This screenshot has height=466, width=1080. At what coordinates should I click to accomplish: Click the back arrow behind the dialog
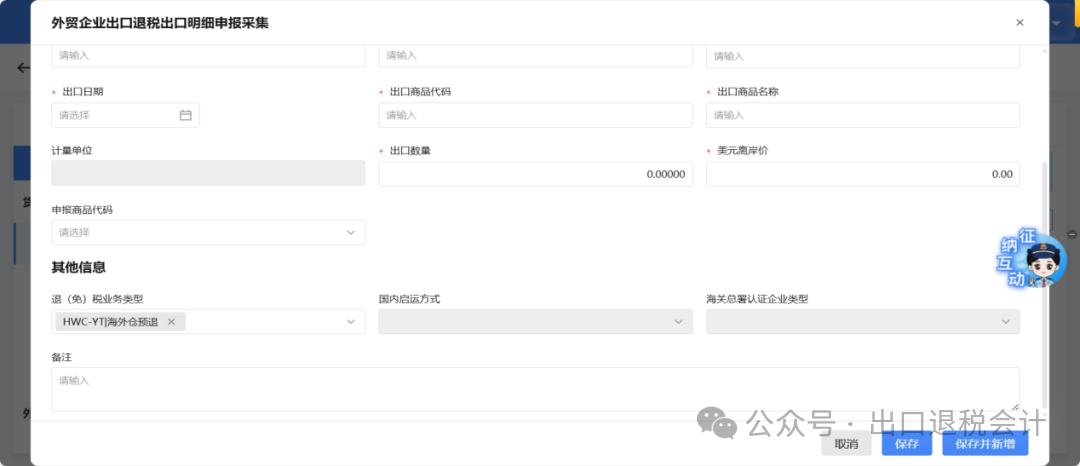click(23, 68)
